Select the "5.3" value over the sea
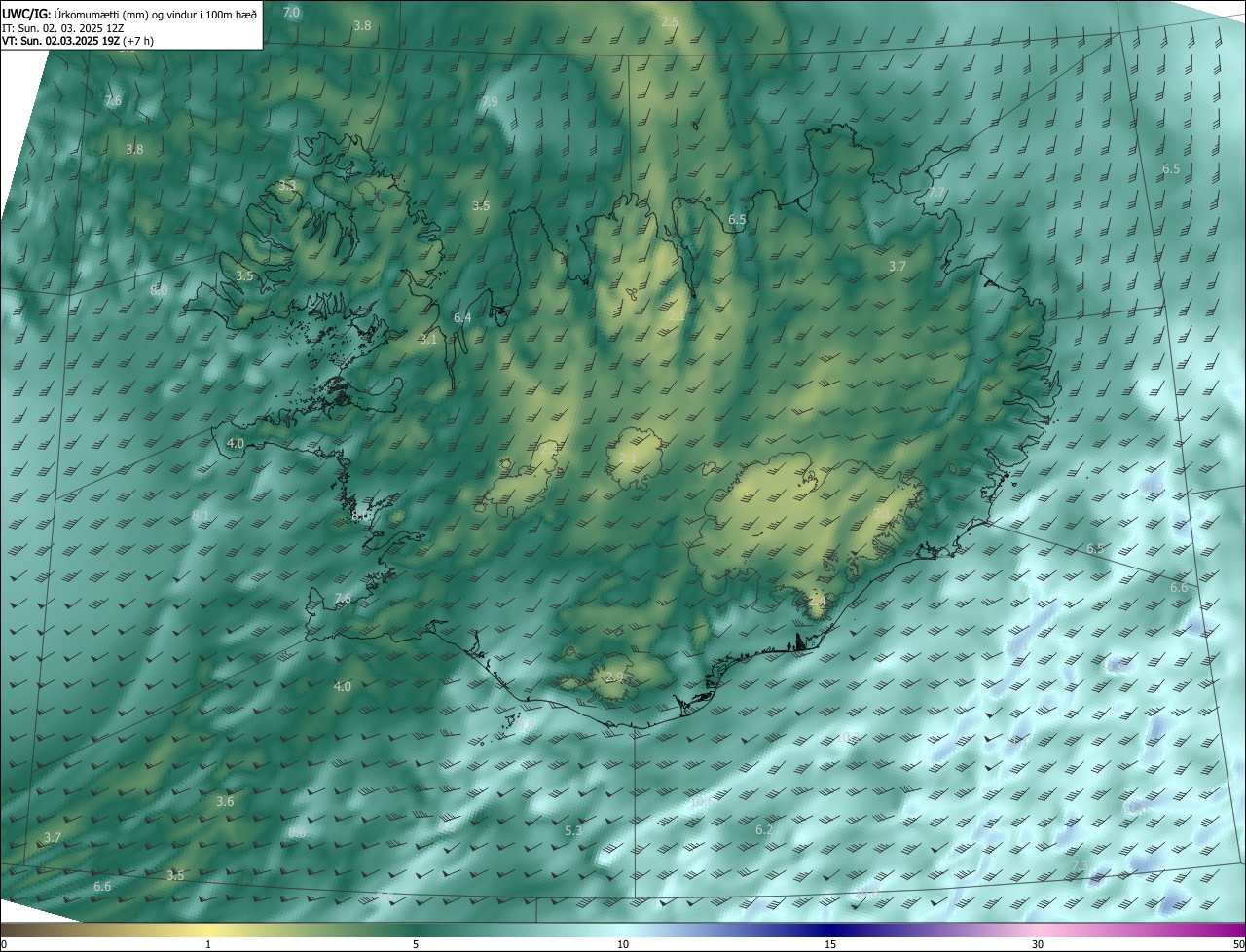This screenshot has width=1246, height=952. point(573,830)
